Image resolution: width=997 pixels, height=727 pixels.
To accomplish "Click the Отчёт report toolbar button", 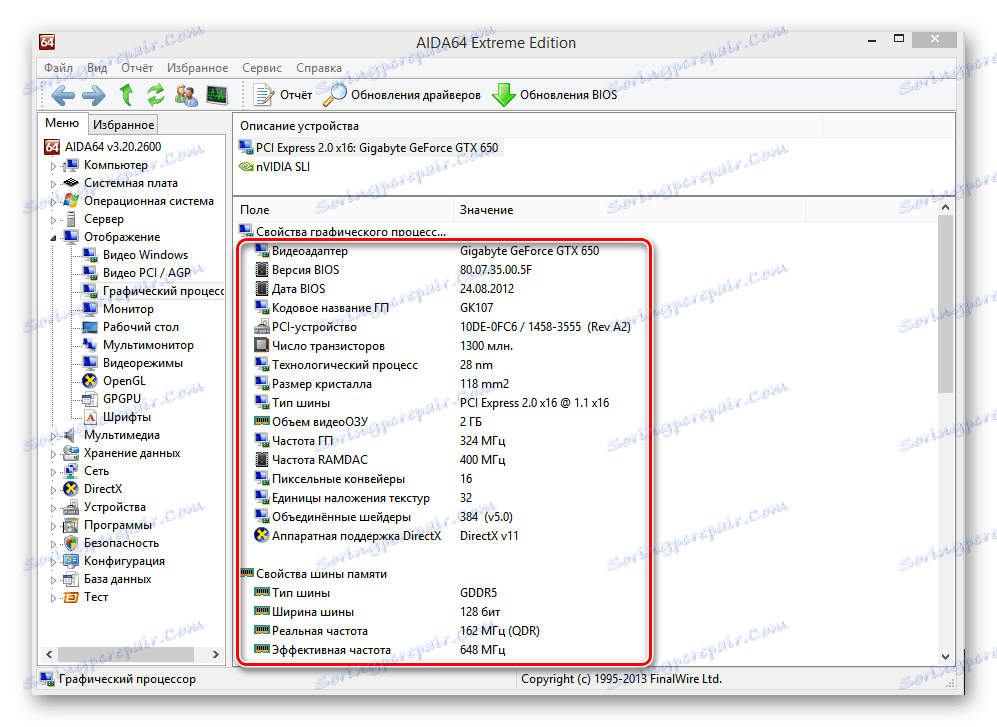I will [283, 95].
